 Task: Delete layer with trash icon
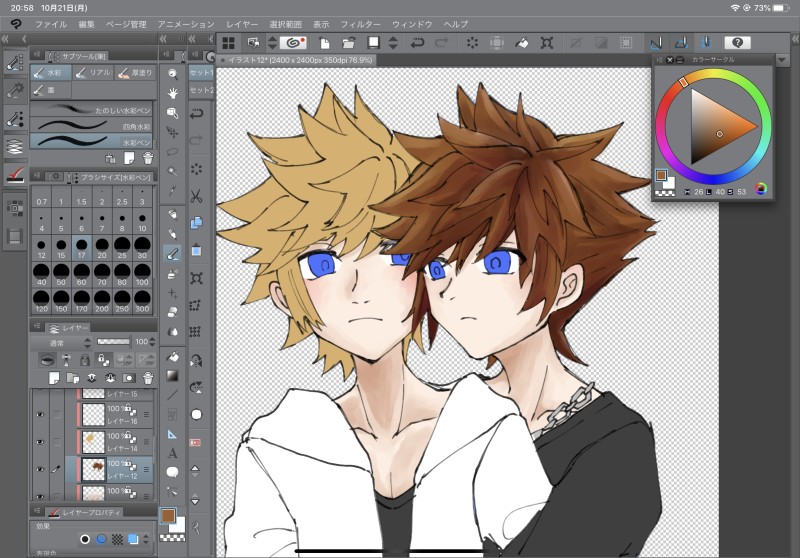click(147, 378)
